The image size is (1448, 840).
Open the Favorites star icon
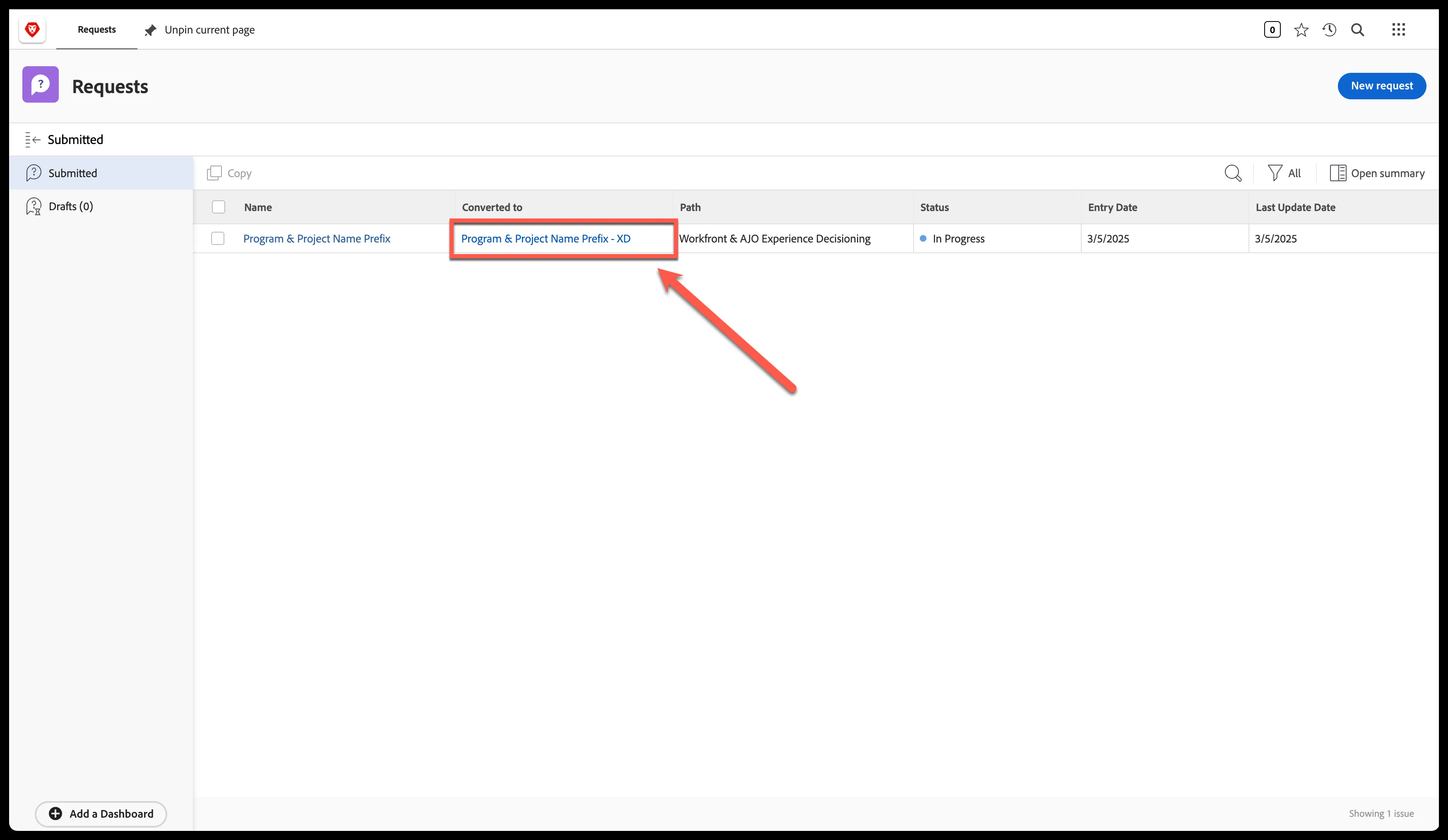tap(1301, 29)
